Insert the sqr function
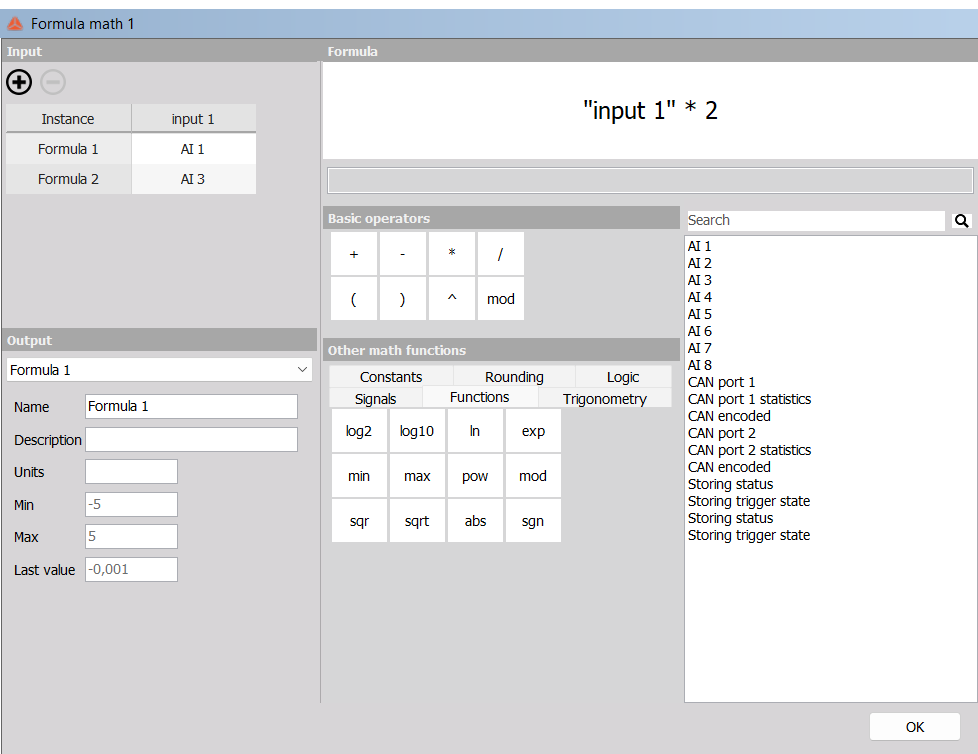This screenshot has height=754, width=978. [359, 521]
